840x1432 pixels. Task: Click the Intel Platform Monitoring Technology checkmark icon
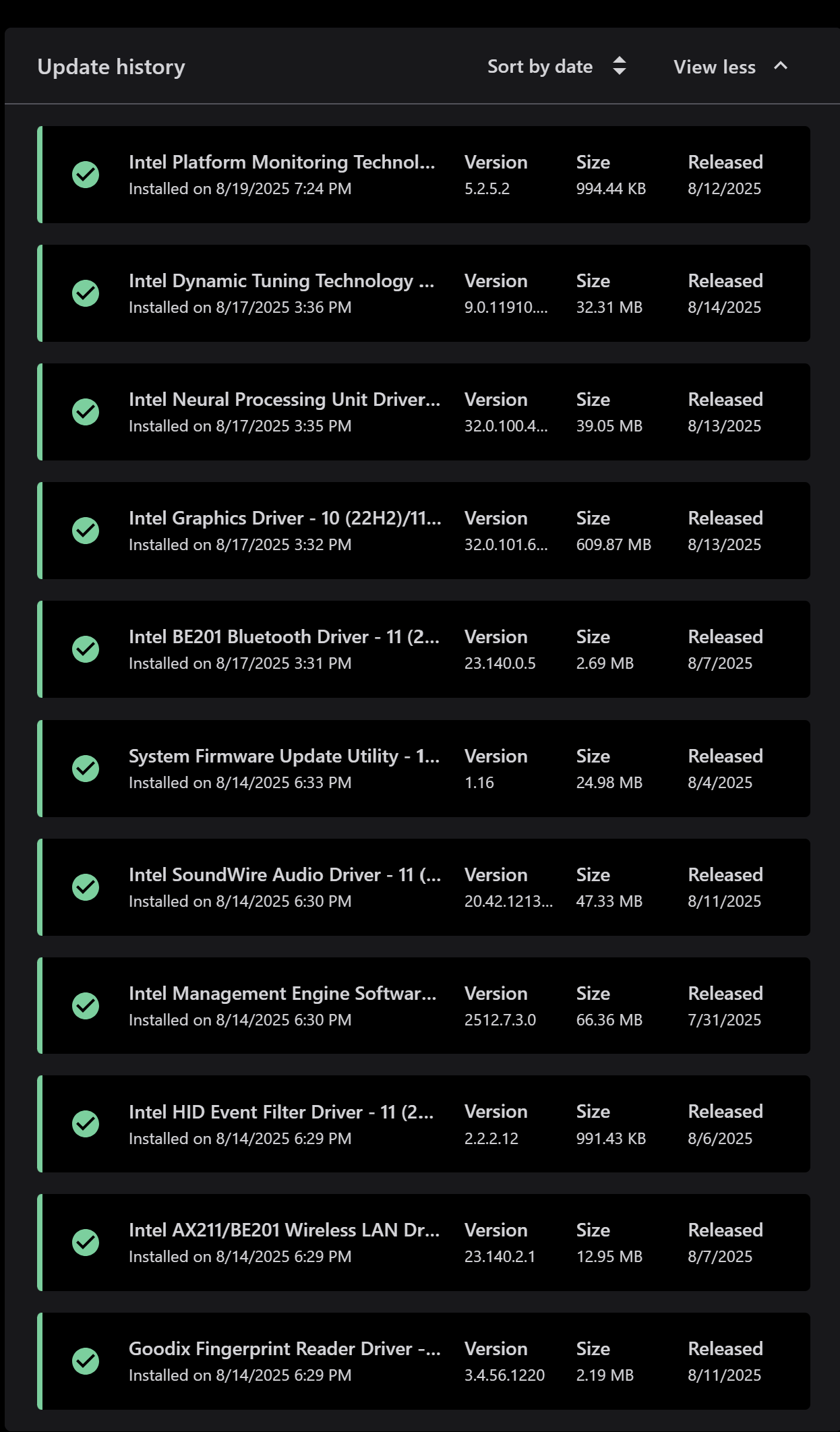tap(86, 175)
